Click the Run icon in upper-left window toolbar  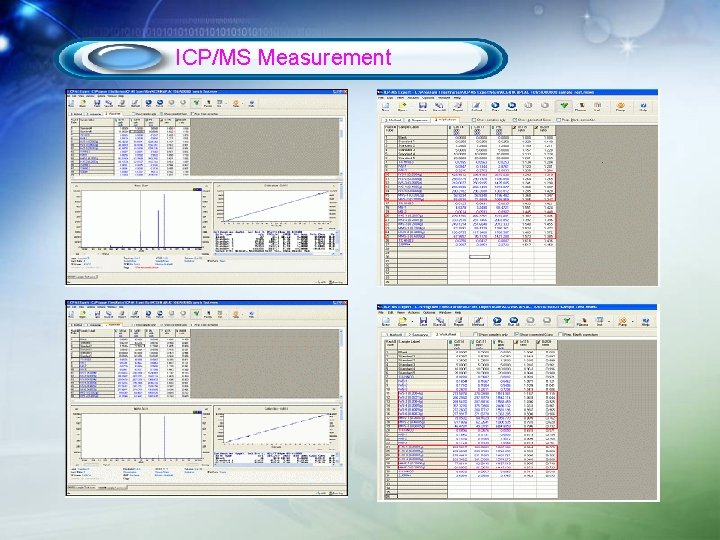(x=148, y=104)
